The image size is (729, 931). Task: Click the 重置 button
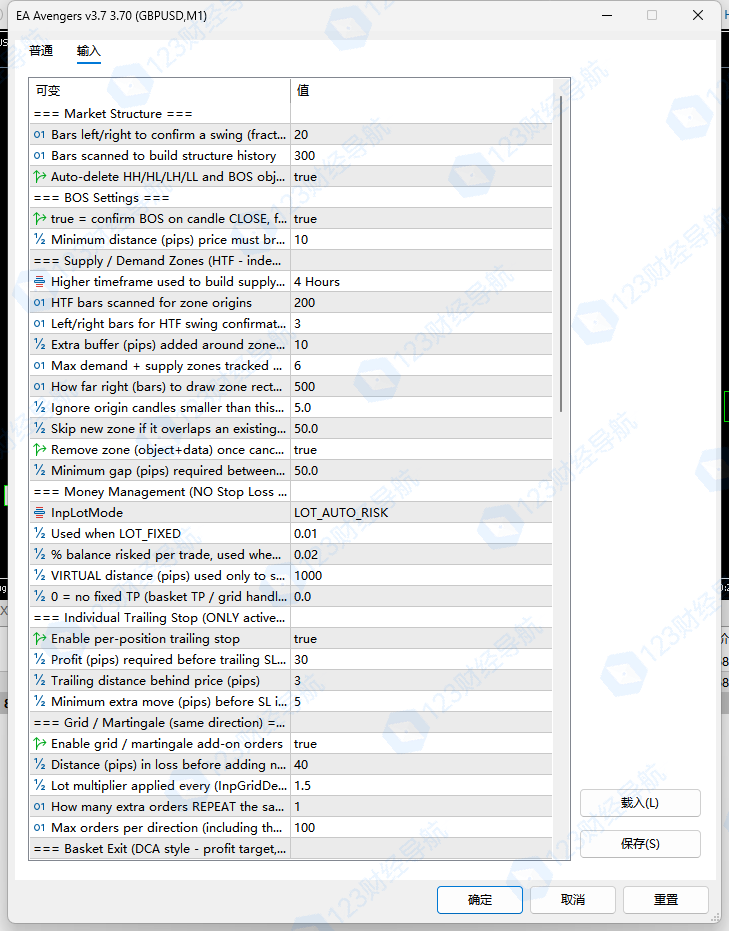pyautogui.click(x=665, y=900)
